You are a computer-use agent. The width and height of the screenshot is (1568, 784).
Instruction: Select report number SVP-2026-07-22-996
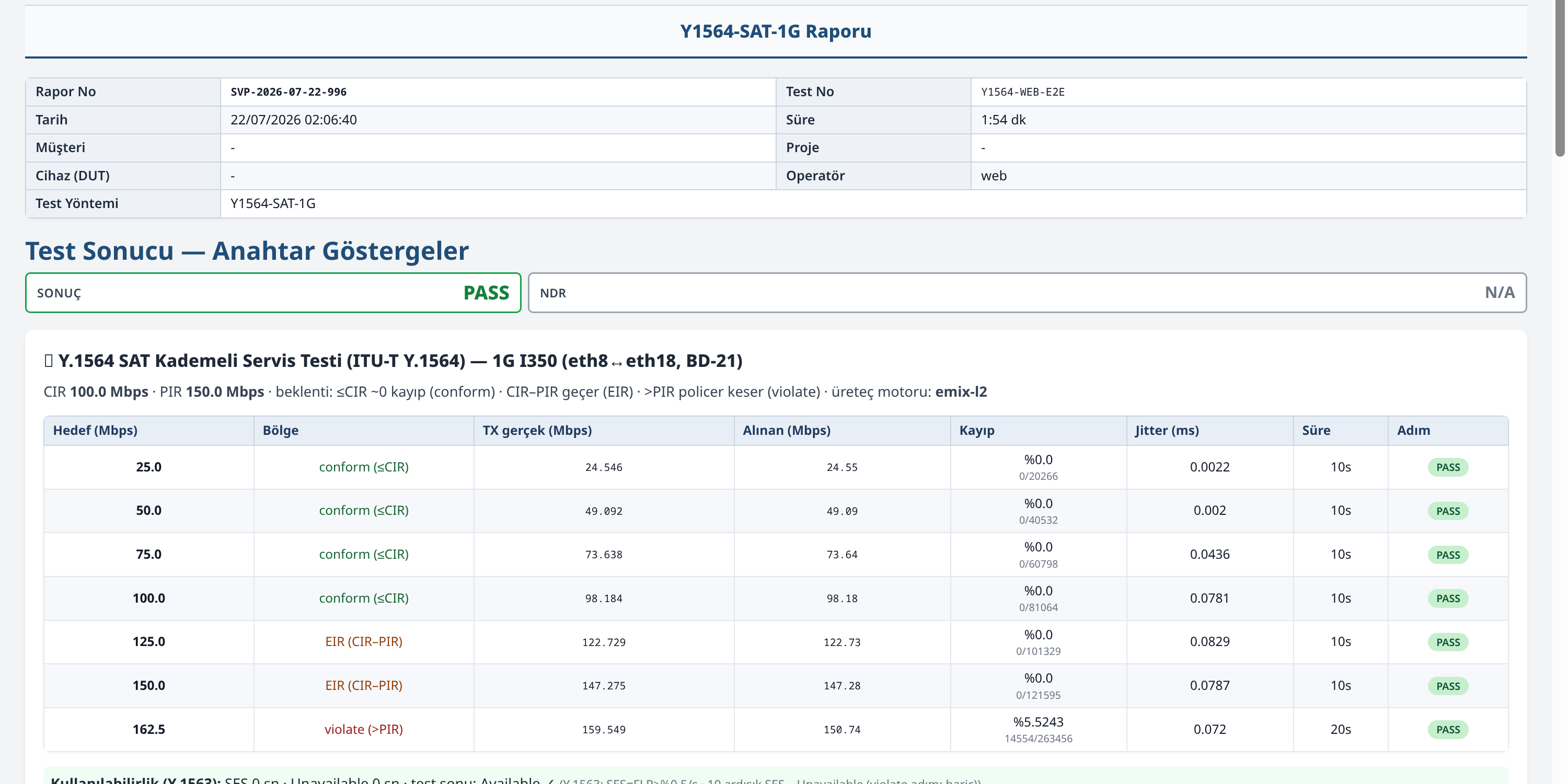pyautogui.click(x=288, y=92)
